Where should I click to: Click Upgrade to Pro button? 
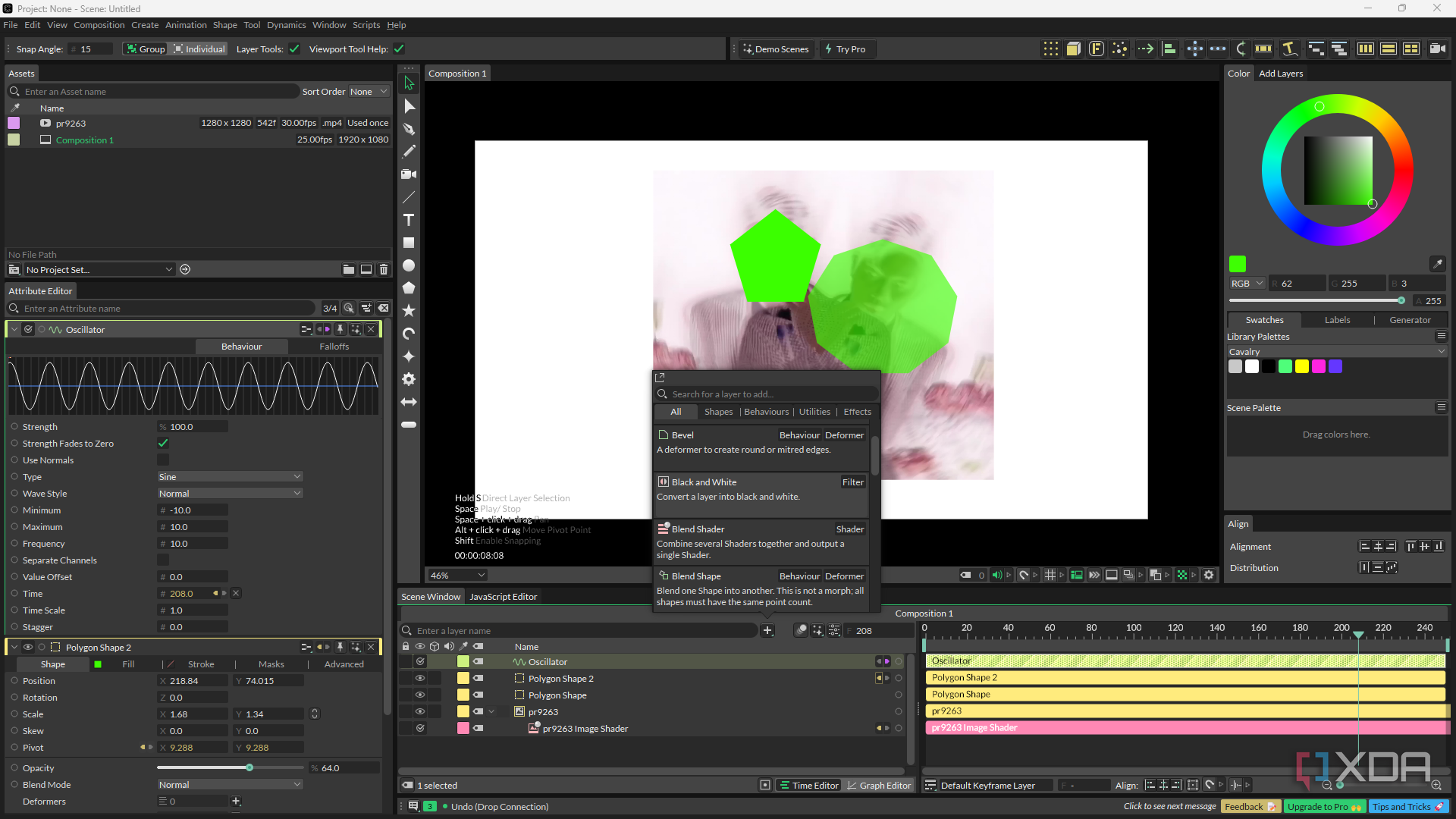coord(1324,806)
